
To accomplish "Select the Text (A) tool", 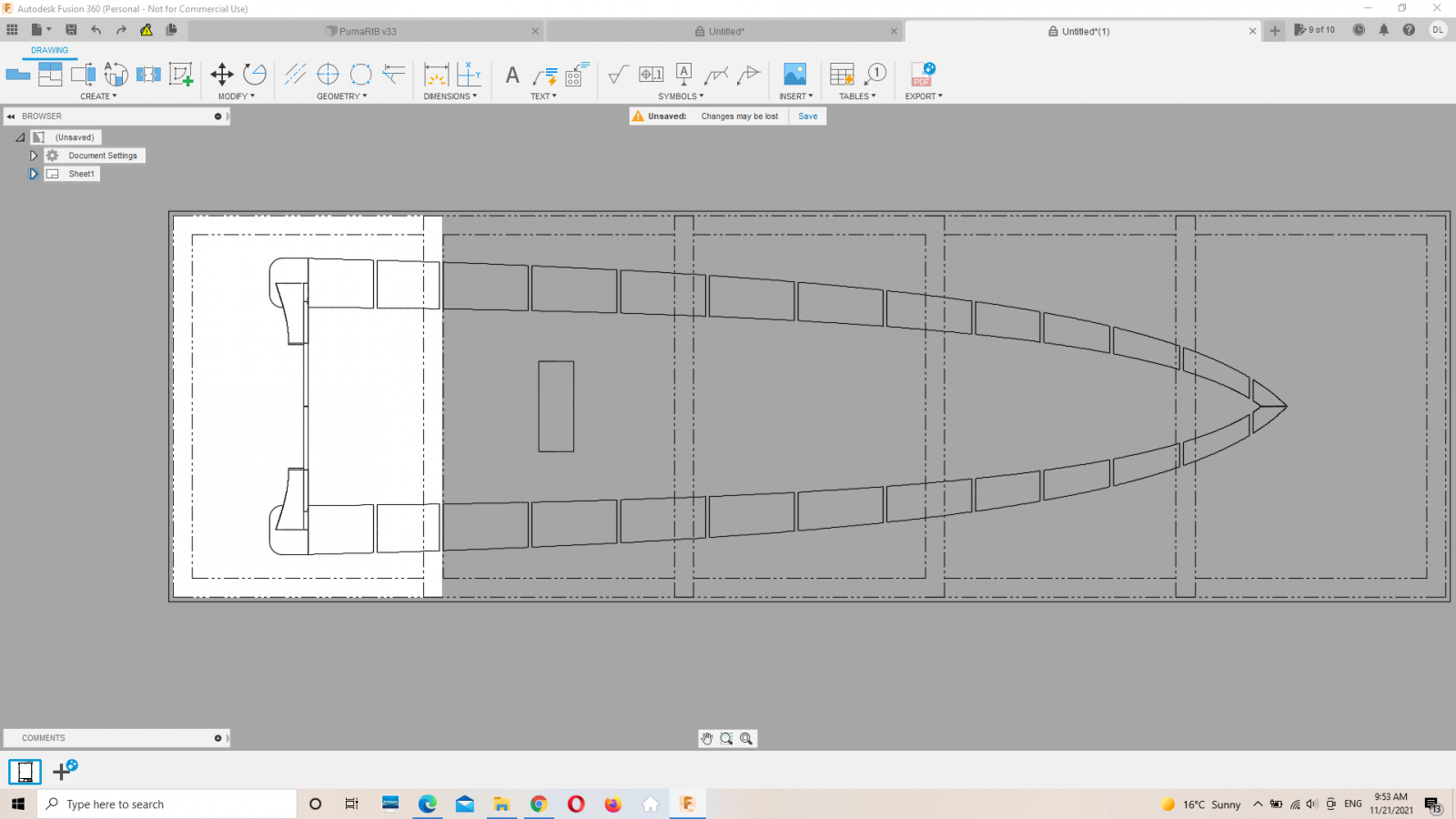I will click(512, 75).
